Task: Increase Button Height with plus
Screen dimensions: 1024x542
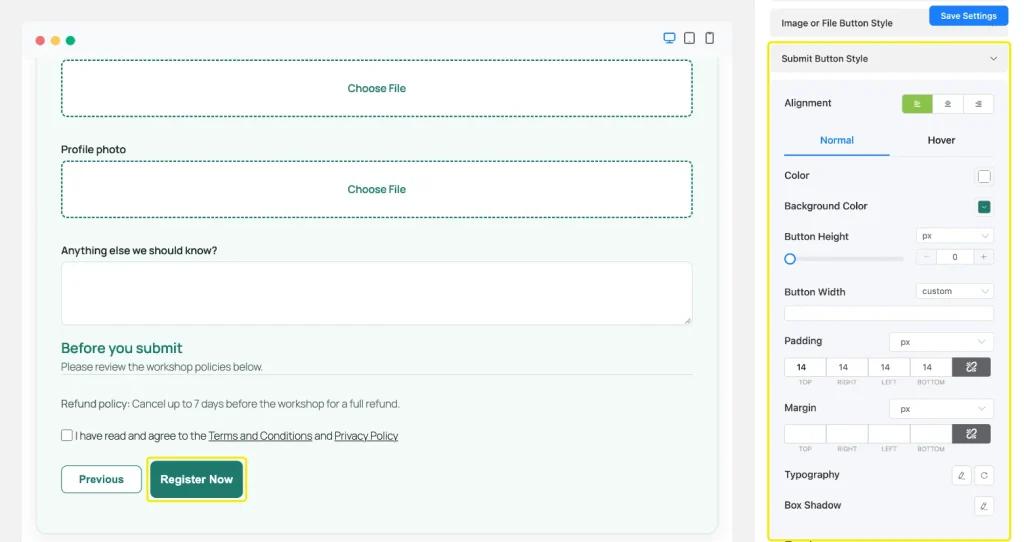Action: pyautogui.click(x=984, y=257)
